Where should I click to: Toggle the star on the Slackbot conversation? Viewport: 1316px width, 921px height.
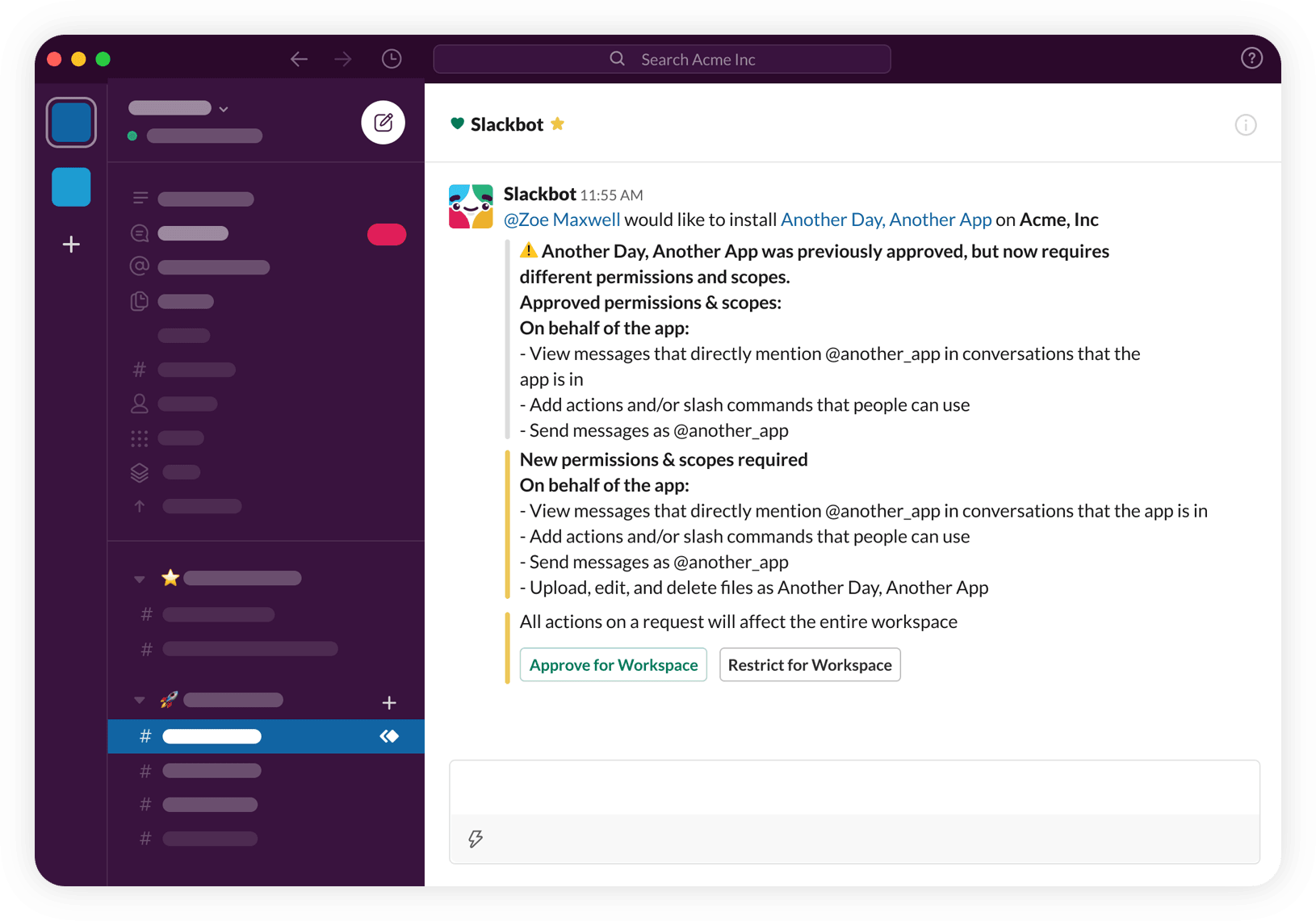pos(557,123)
